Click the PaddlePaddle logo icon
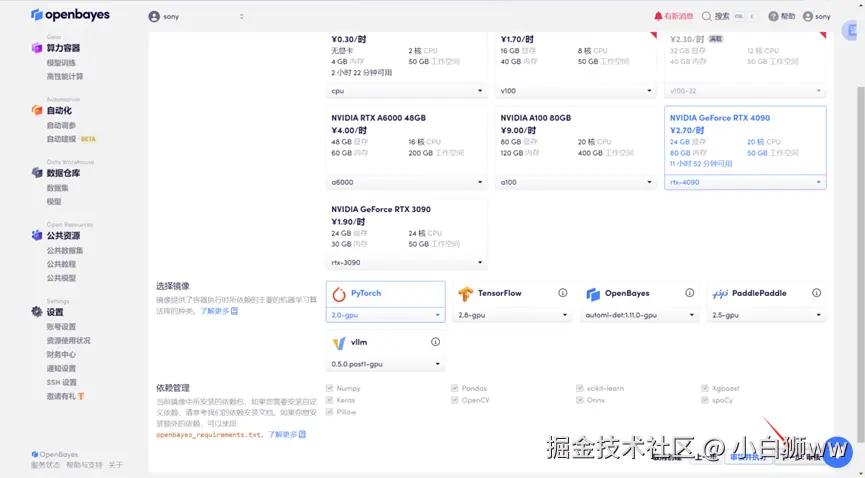Image resolution: width=865 pixels, height=478 pixels. pyautogui.click(x=720, y=294)
